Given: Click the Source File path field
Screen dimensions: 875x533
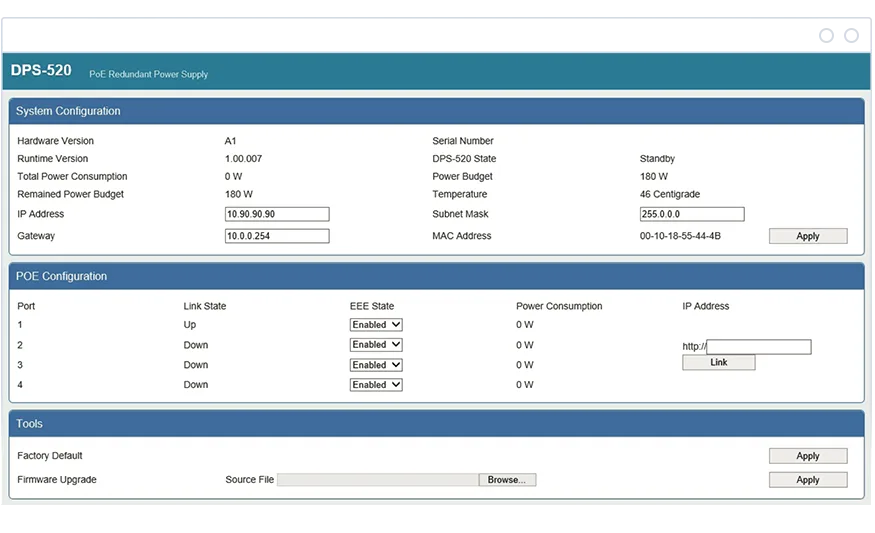Looking at the screenshot, I should tap(378, 480).
